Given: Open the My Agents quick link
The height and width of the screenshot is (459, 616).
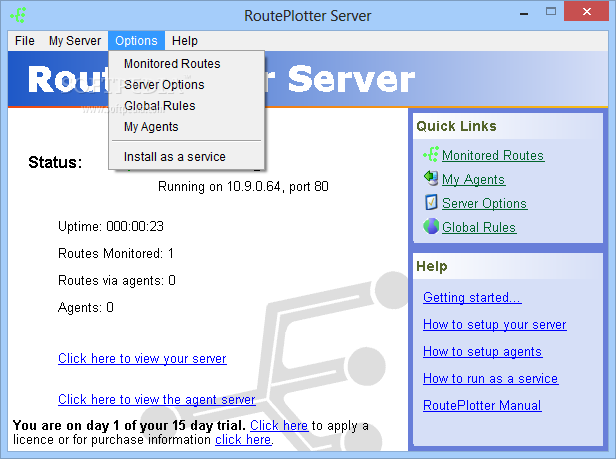Looking at the screenshot, I should click(473, 179).
